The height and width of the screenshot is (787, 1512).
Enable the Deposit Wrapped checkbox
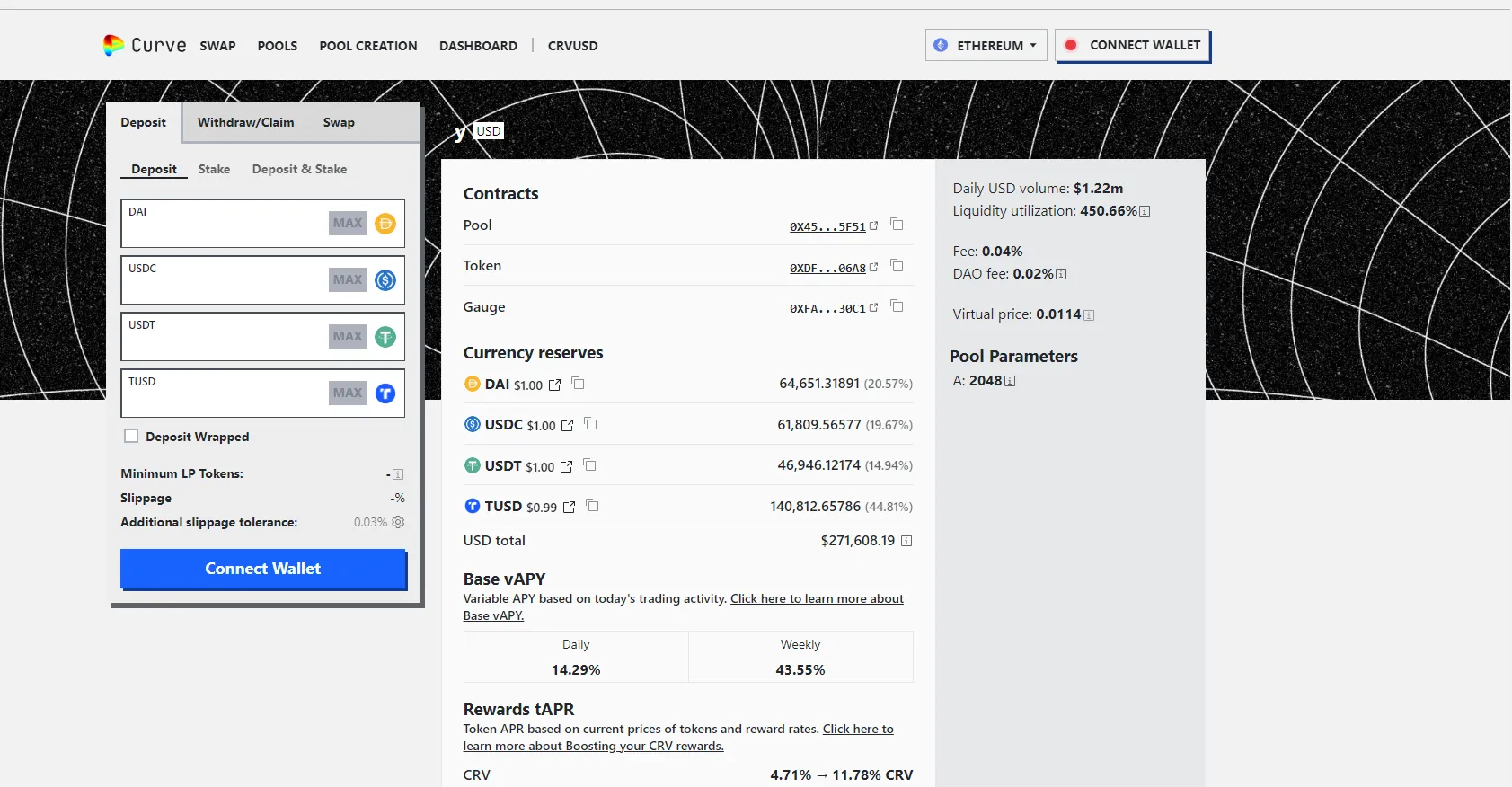[x=131, y=437]
